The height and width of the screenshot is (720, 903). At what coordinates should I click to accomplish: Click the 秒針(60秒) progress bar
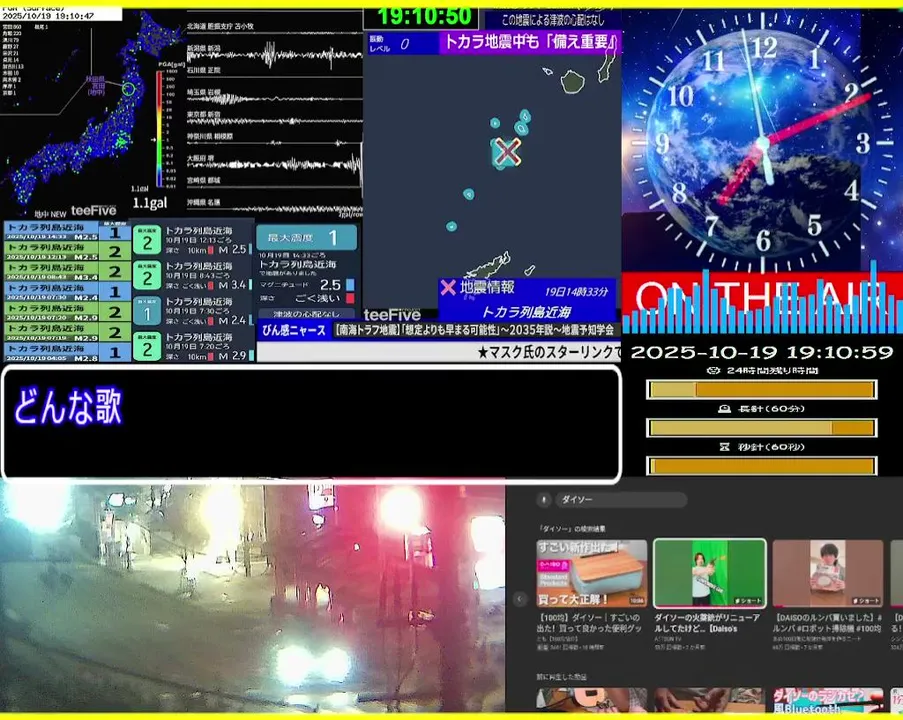[761, 465]
